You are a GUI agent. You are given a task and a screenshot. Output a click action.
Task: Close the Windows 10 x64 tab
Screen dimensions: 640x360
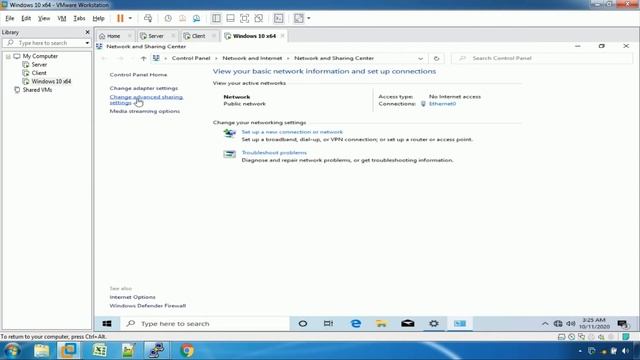pyautogui.click(x=282, y=36)
